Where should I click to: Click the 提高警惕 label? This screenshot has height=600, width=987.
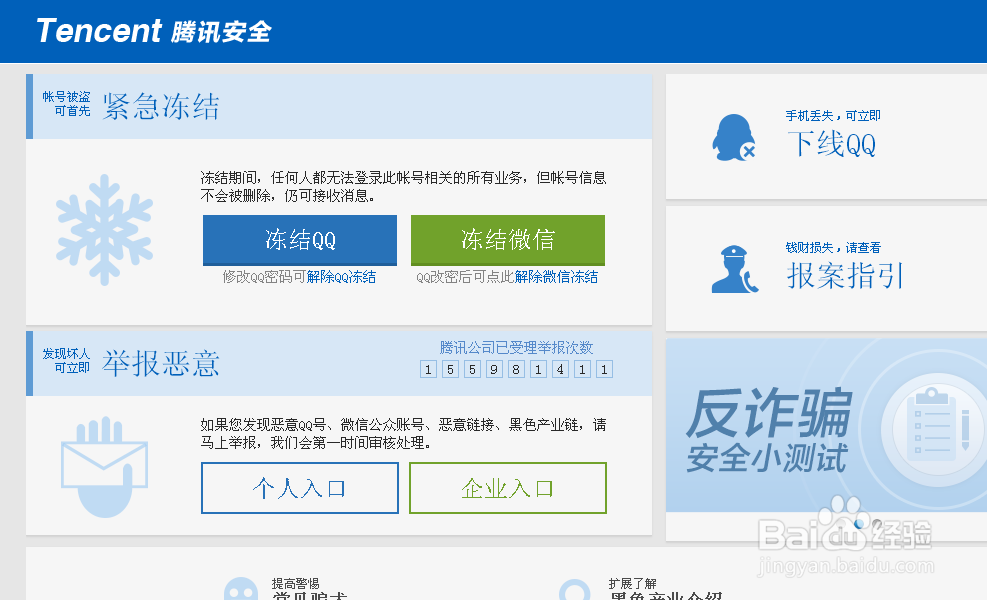pyautogui.click(x=295, y=584)
